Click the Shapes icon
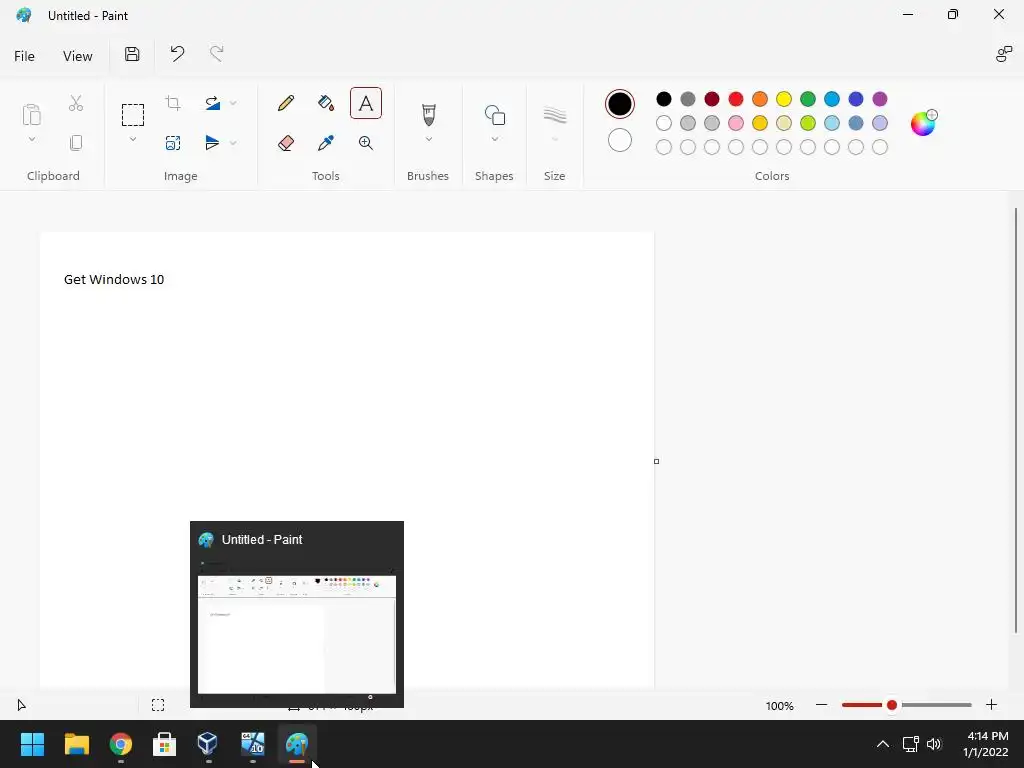The height and width of the screenshot is (768, 1024). [x=494, y=115]
